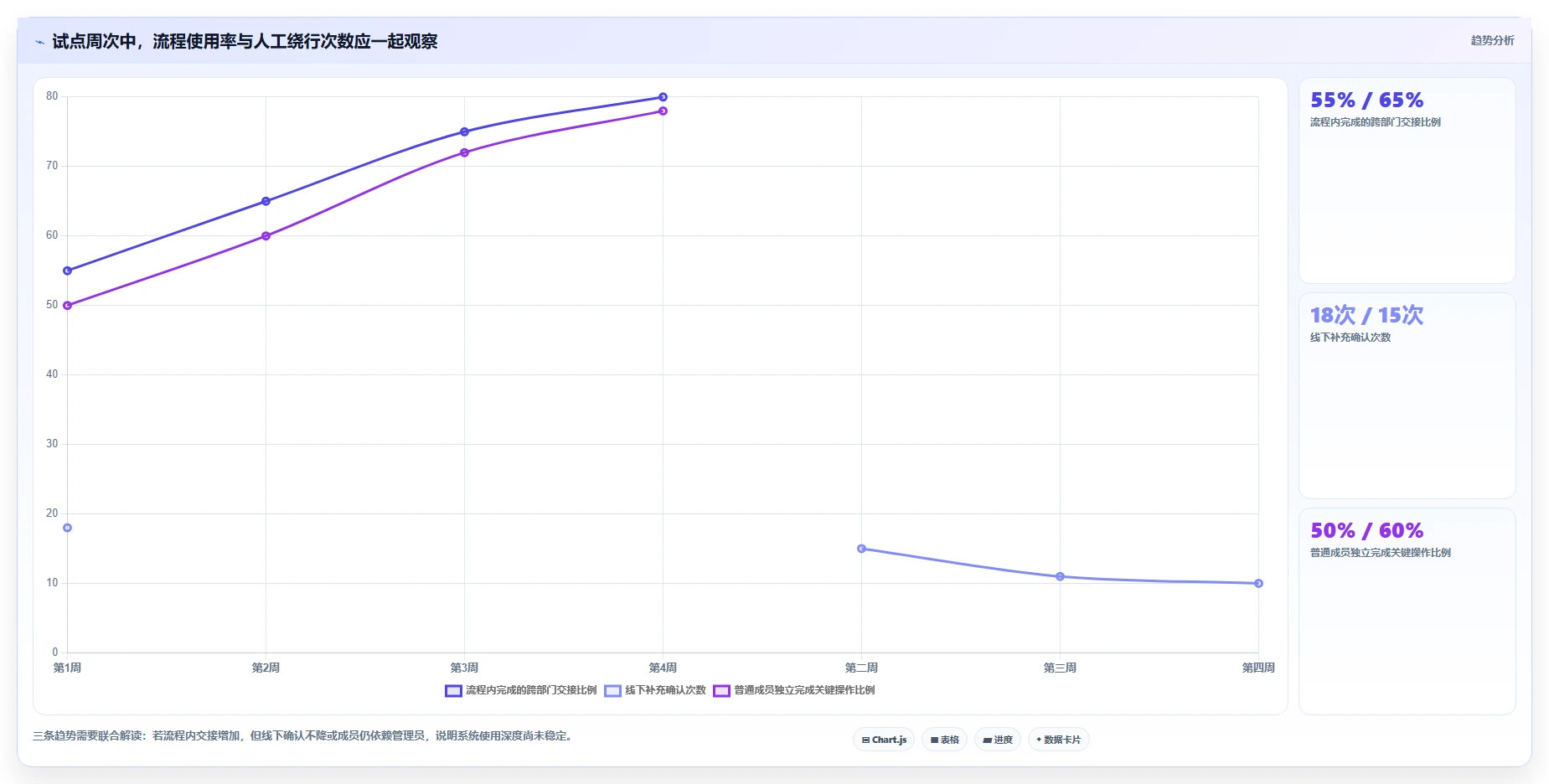Click the light-blue point at 第1周 (18)
Viewport: 1549px width, 784px height.
point(68,528)
